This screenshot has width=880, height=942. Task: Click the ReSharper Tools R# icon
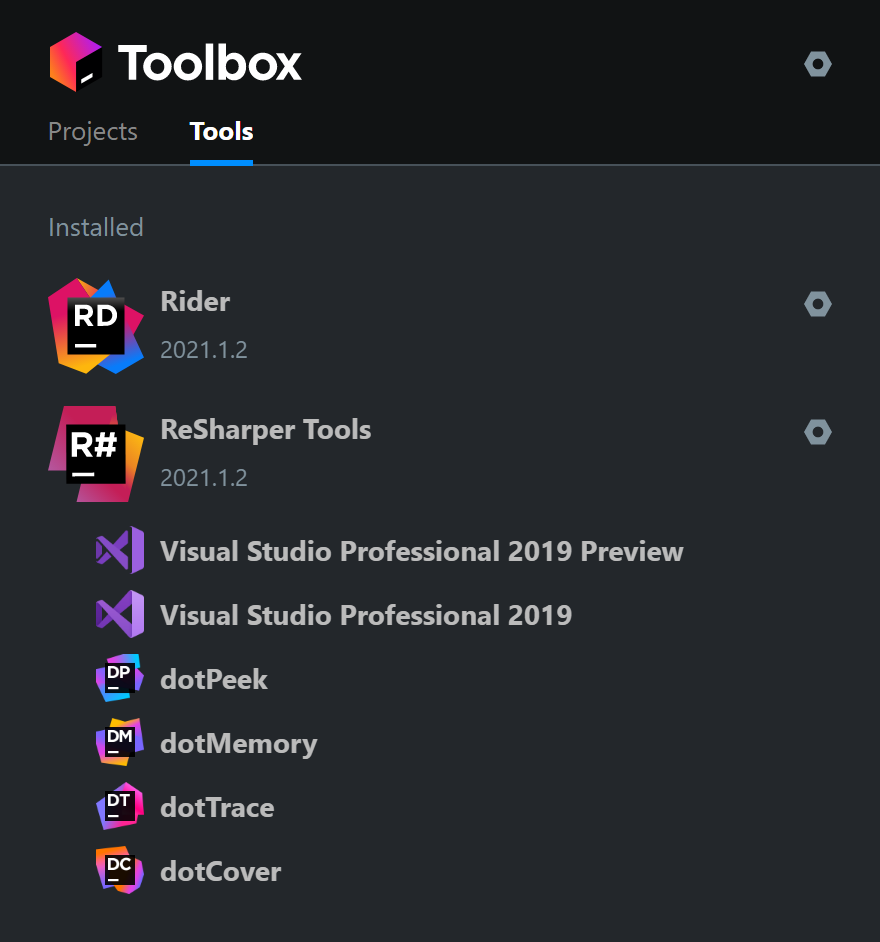[96, 454]
